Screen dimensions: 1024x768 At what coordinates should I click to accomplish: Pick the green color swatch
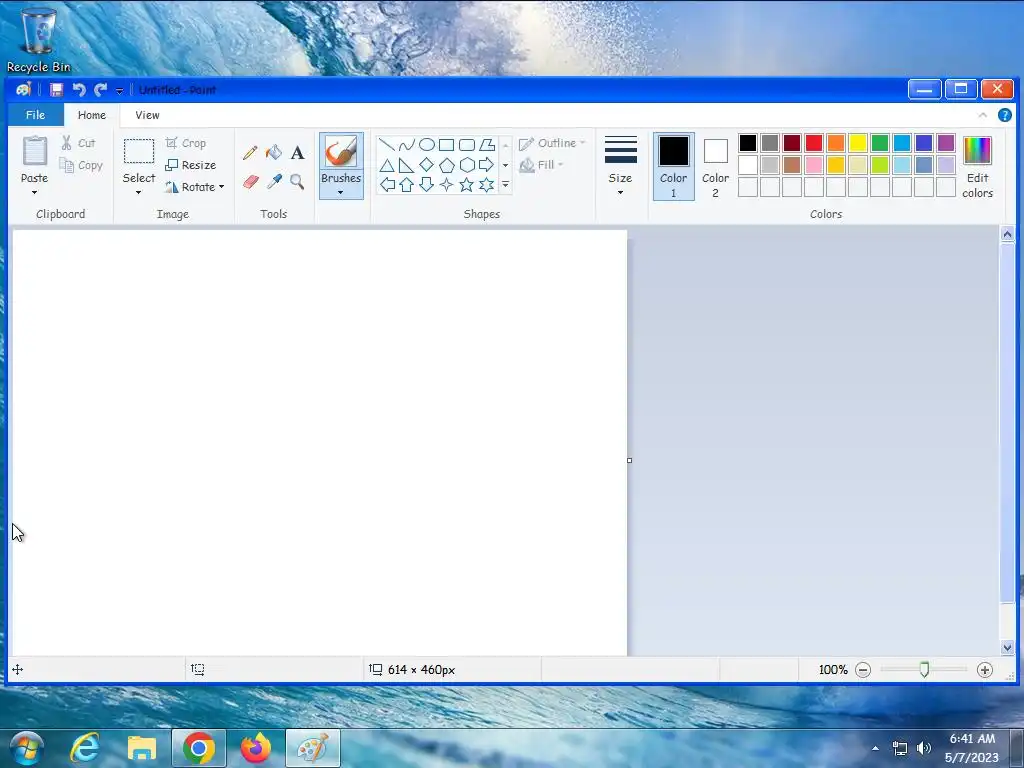(880, 143)
